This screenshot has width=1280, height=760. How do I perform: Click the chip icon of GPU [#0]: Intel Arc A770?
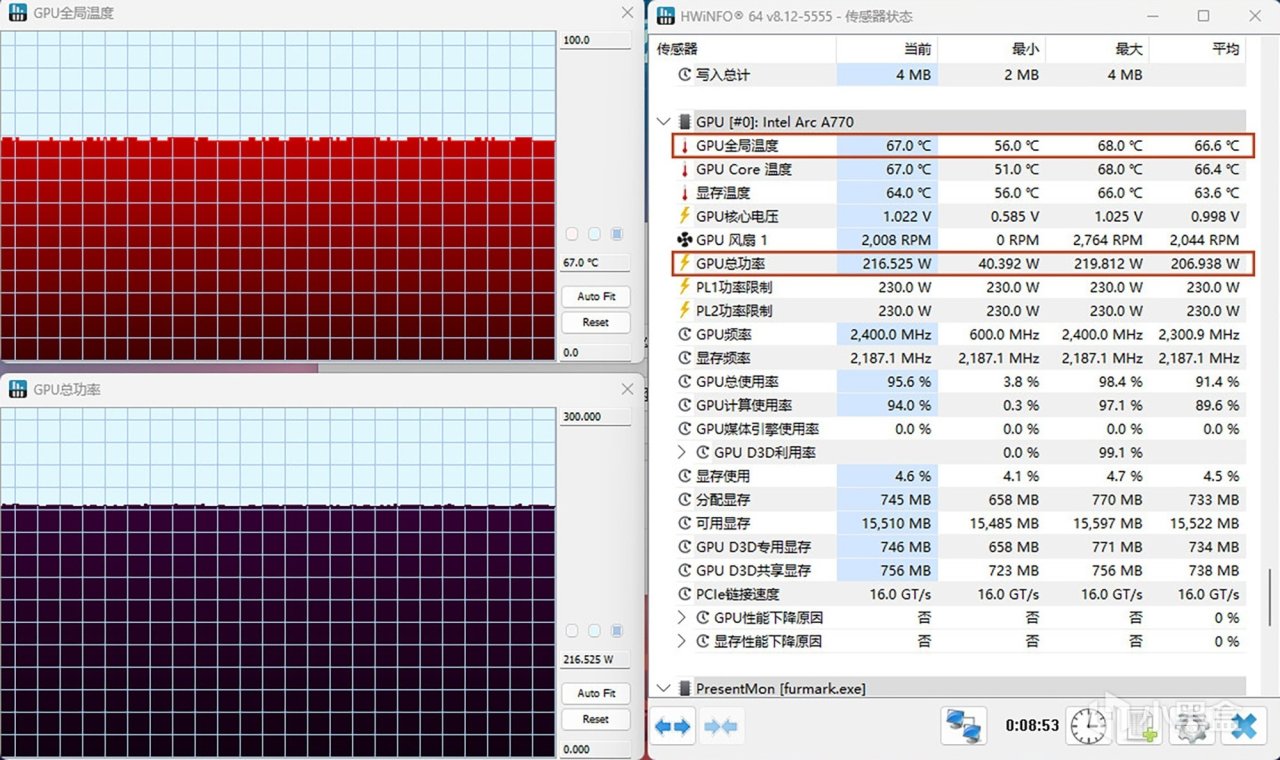(x=685, y=122)
